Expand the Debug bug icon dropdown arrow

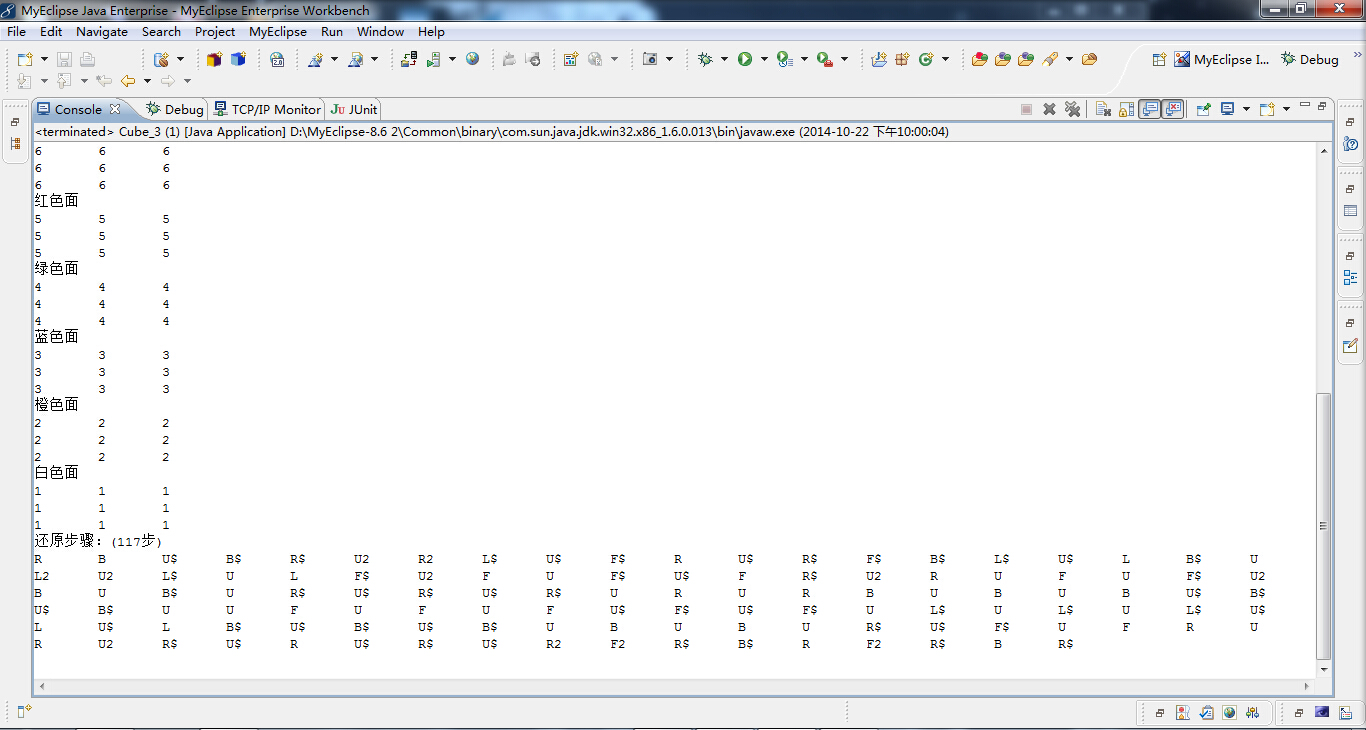pyautogui.click(x=724, y=60)
